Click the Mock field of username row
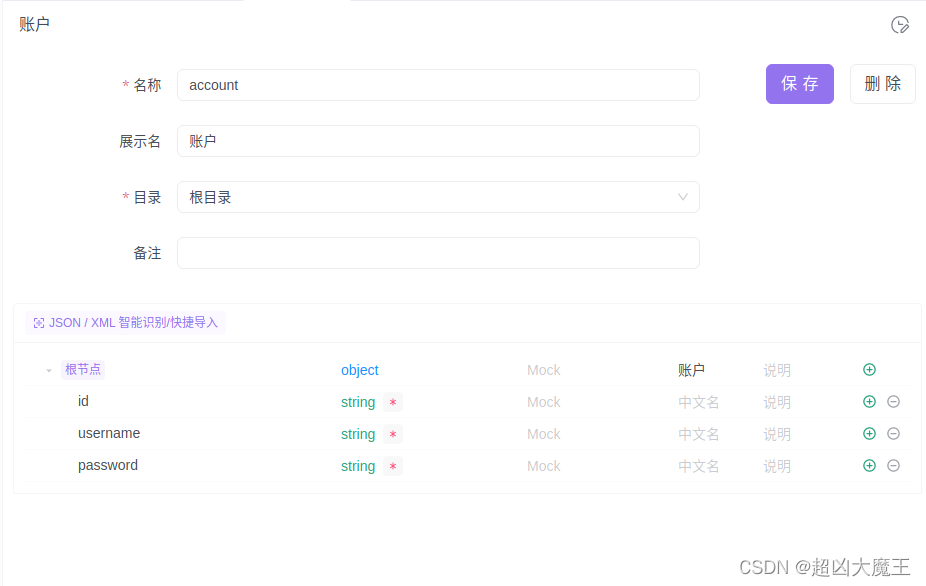 (x=543, y=434)
